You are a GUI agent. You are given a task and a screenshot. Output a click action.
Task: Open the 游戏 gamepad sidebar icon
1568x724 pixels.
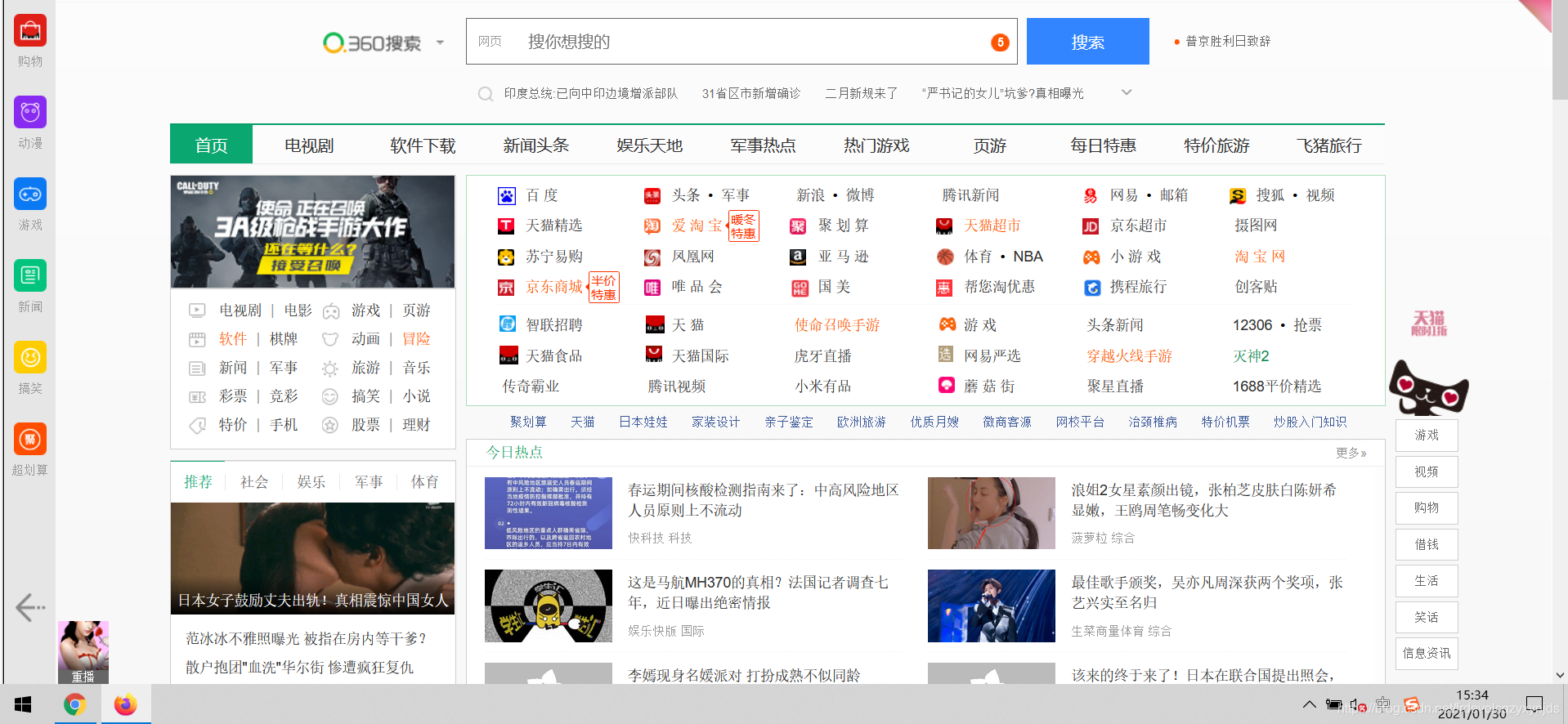(x=30, y=194)
